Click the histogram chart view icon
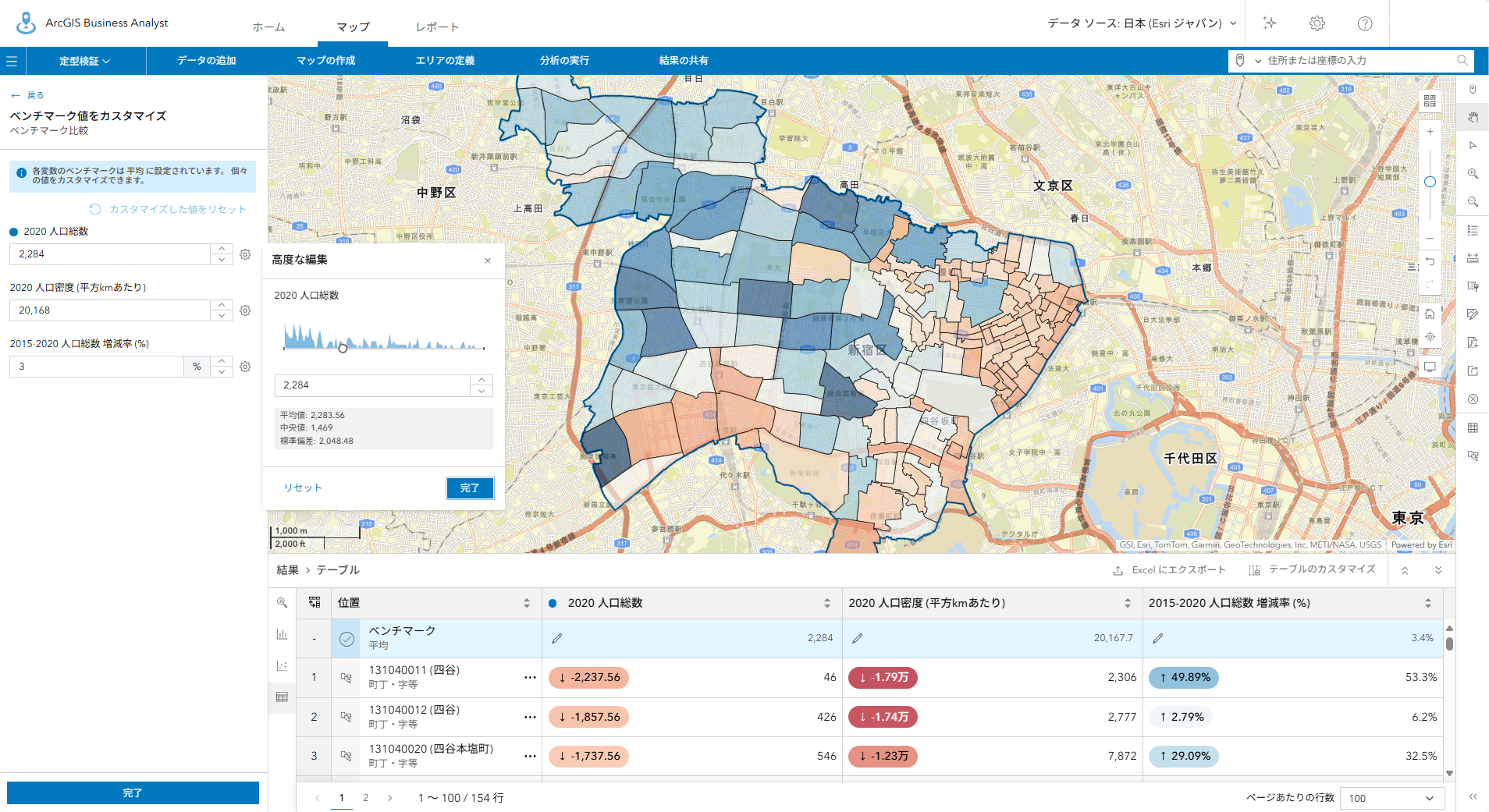This screenshot has width=1489, height=812. click(282, 634)
